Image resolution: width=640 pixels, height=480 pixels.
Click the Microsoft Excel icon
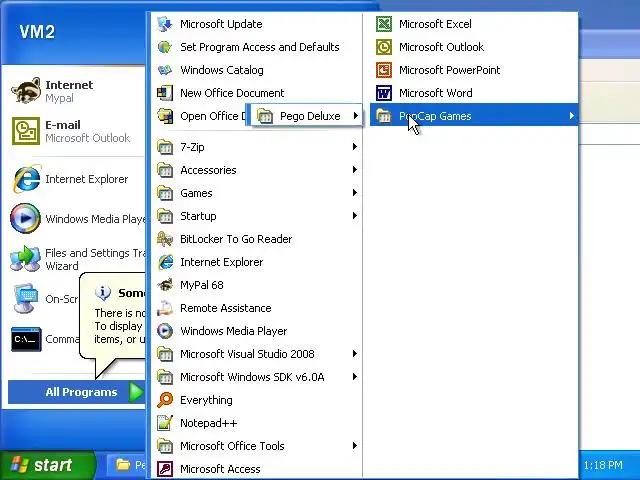pos(384,24)
